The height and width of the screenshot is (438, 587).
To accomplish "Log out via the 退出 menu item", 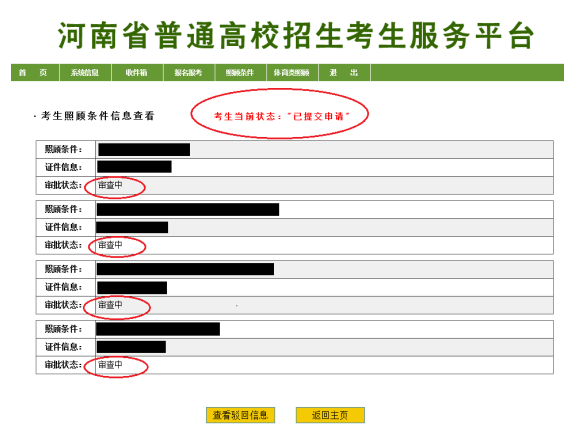I will [x=344, y=73].
